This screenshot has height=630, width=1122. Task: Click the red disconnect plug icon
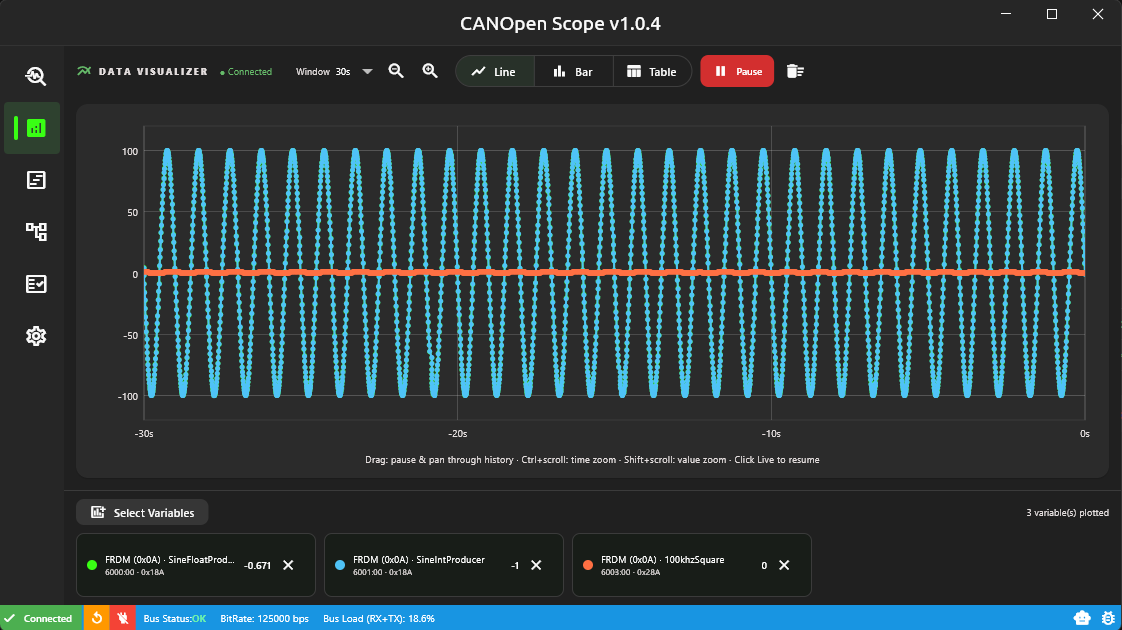coord(122,618)
